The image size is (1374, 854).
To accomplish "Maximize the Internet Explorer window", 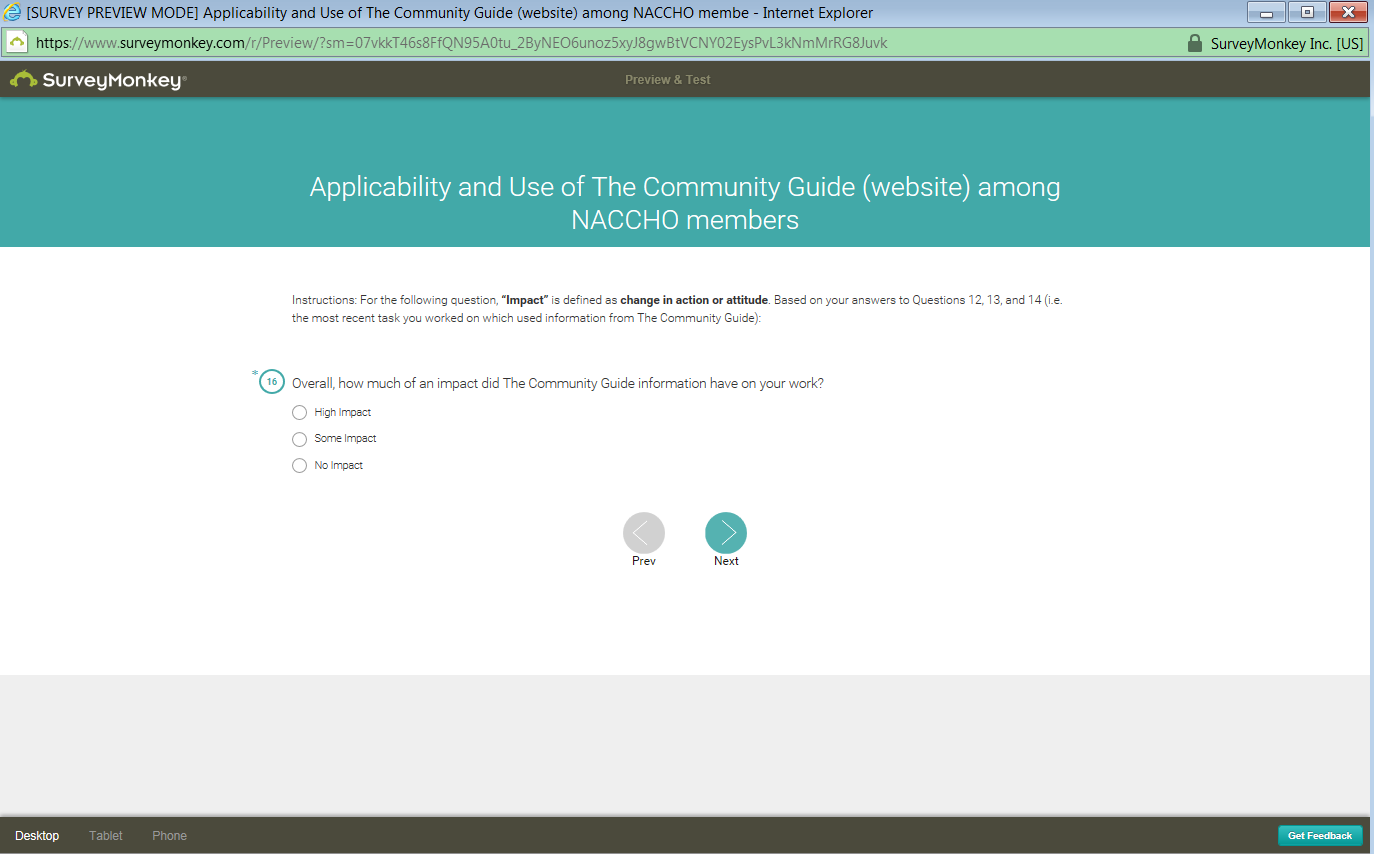I will coord(1307,13).
